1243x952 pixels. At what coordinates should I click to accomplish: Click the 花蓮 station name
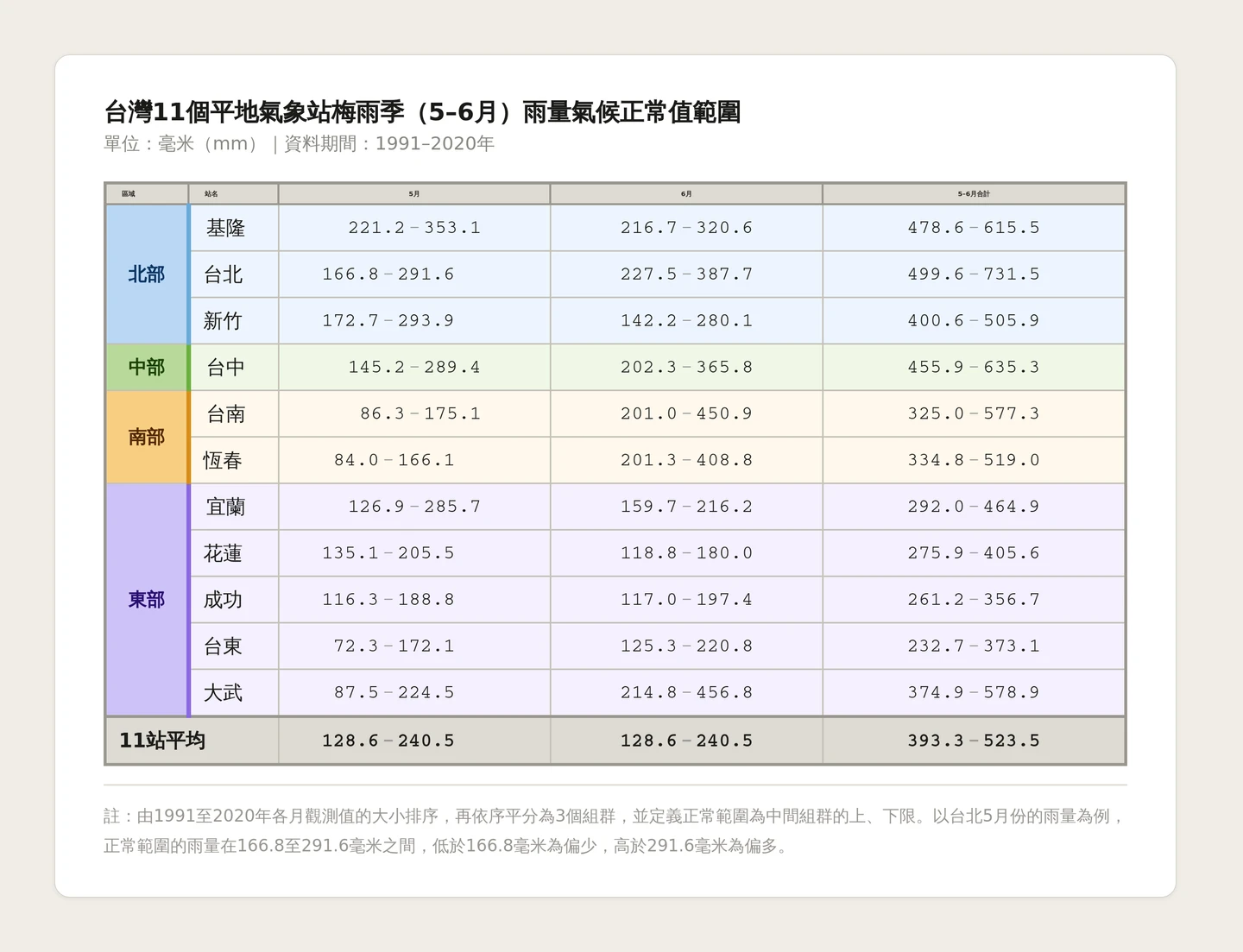224,554
